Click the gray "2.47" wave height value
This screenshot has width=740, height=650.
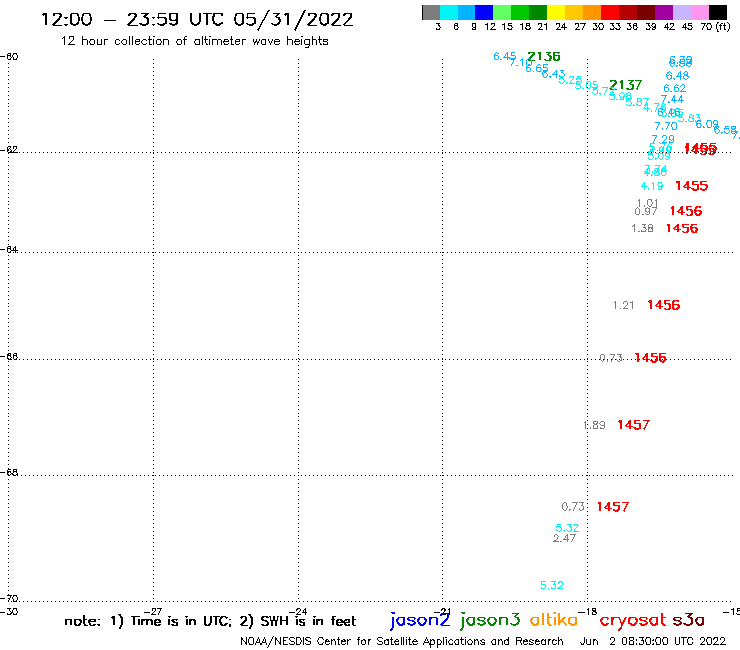click(x=564, y=539)
